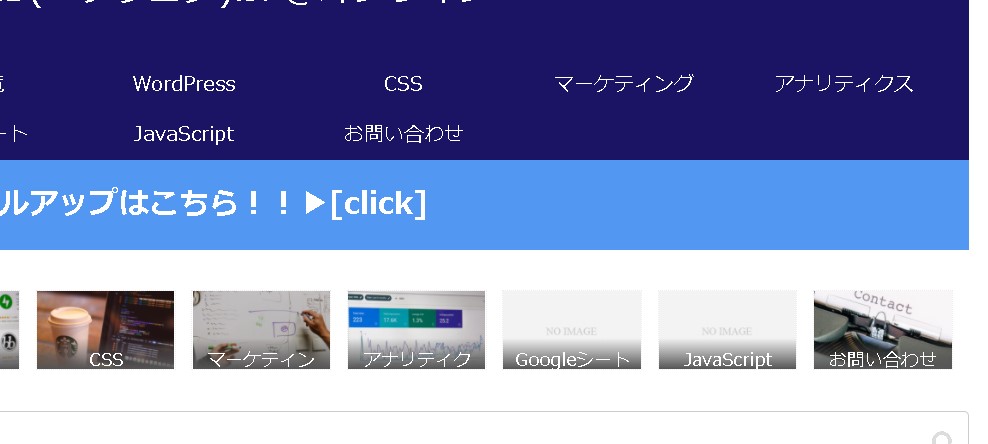Choose JavaScript in the navigation menu
The image size is (988, 444).
[x=184, y=134]
